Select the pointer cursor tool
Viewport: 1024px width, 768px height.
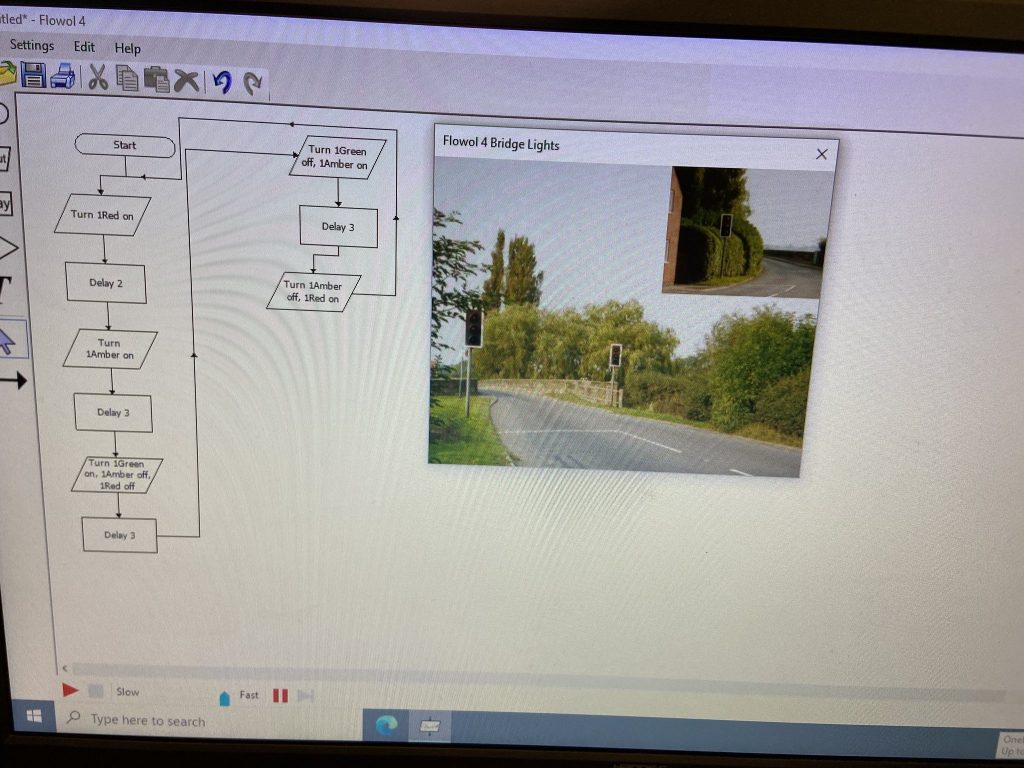point(7,341)
